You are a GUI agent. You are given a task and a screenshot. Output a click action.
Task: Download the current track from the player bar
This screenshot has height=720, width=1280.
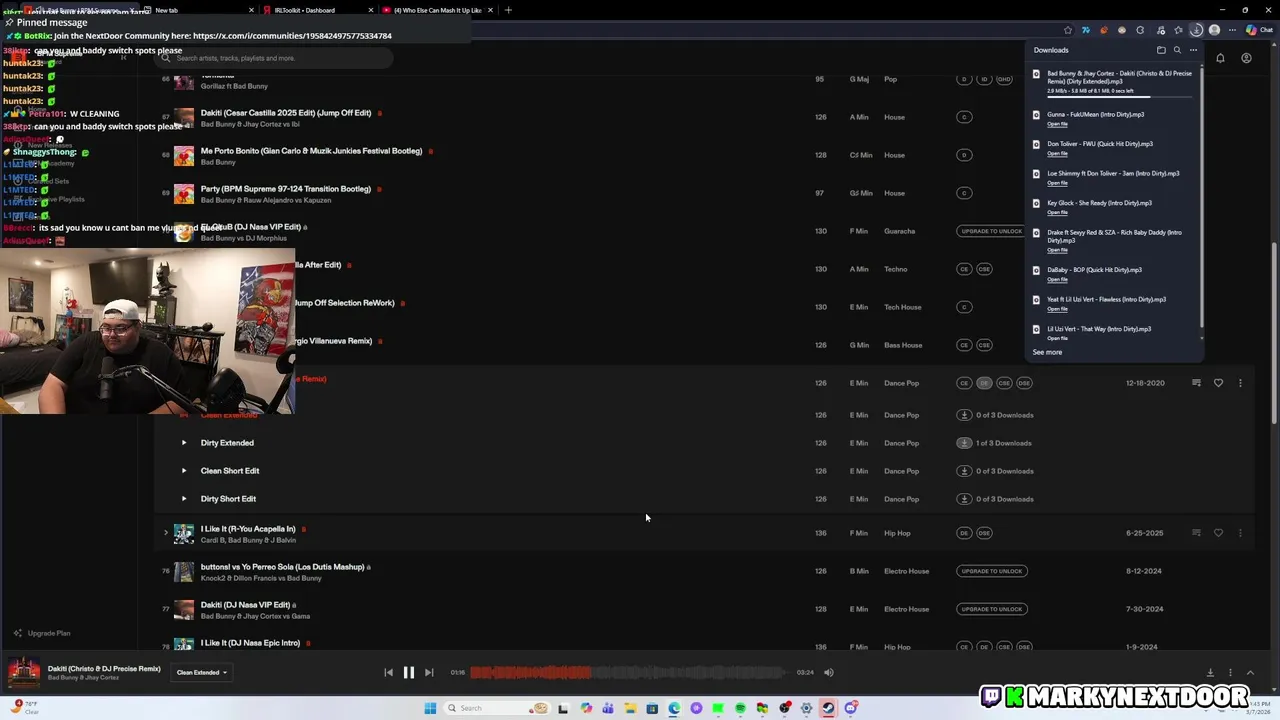pos(1210,672)
